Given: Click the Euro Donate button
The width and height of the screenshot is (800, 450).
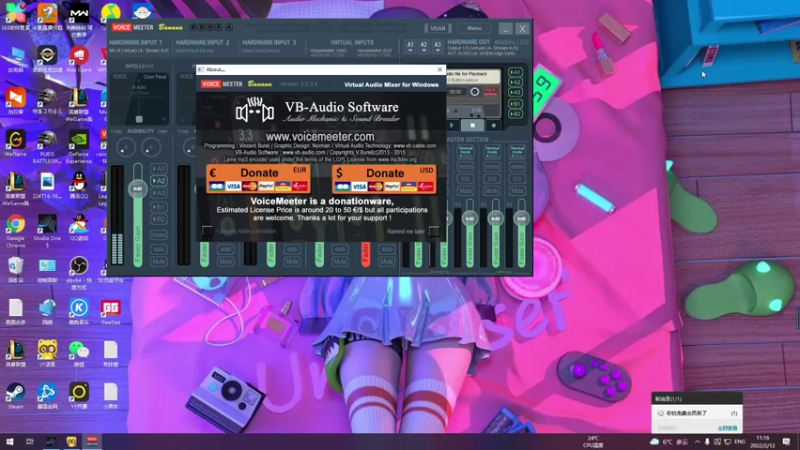Looking at the screenshot, I should pos(258,179).
